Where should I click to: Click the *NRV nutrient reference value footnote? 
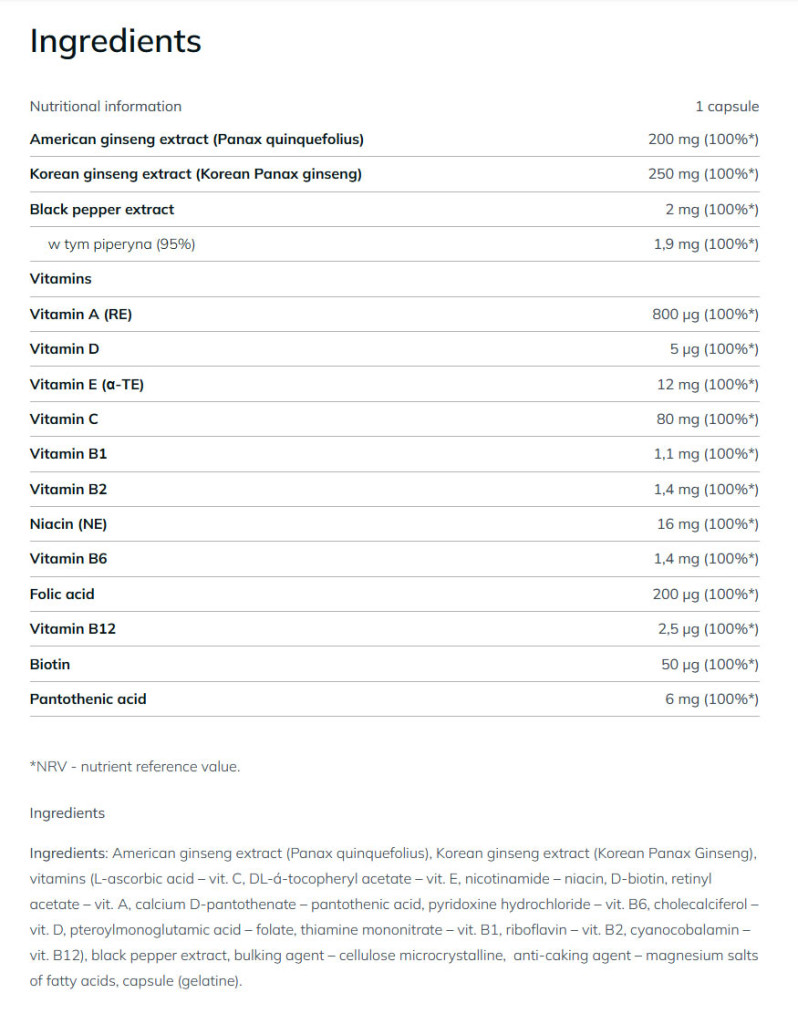tap(135, 767)
